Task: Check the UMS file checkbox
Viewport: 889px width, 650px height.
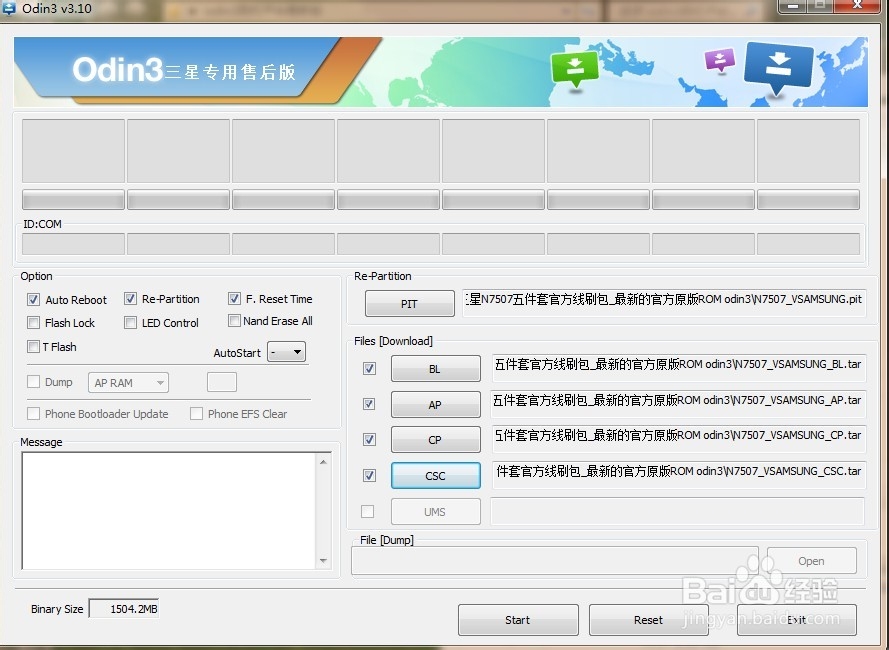Action: [x=367, y=512]
